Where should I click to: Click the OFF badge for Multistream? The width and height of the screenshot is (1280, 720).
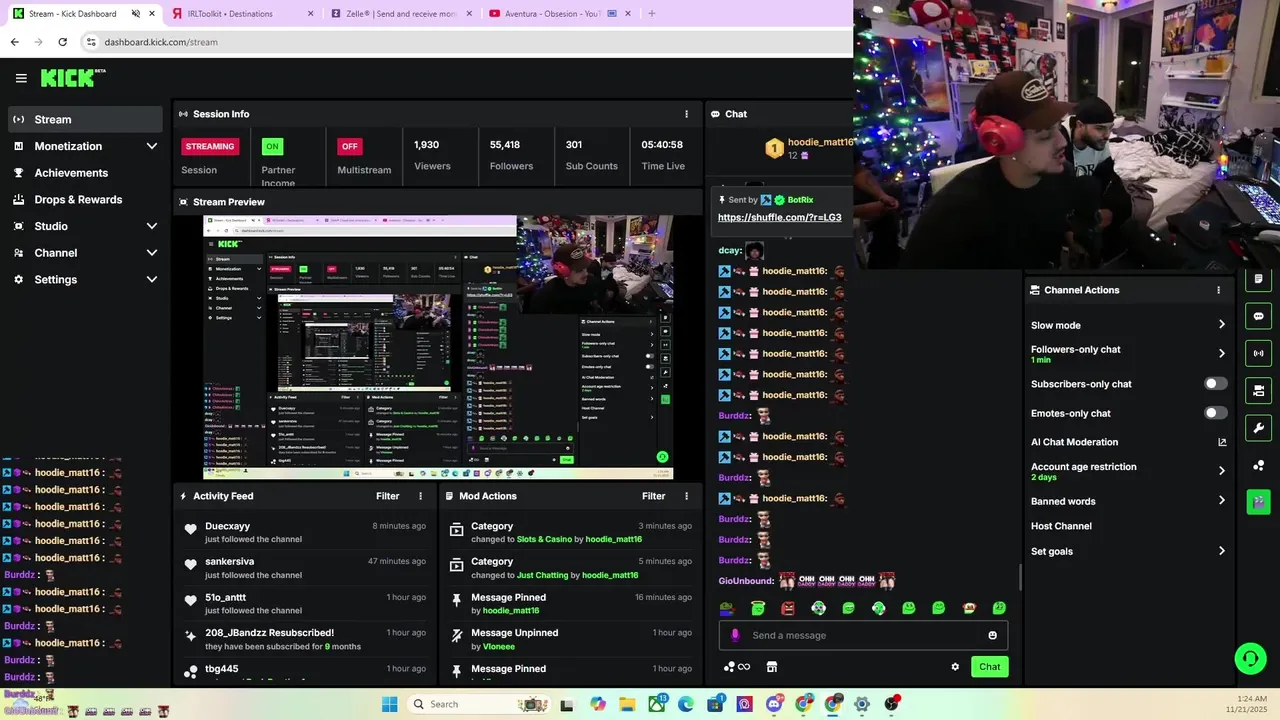click(x=349, y=146)
